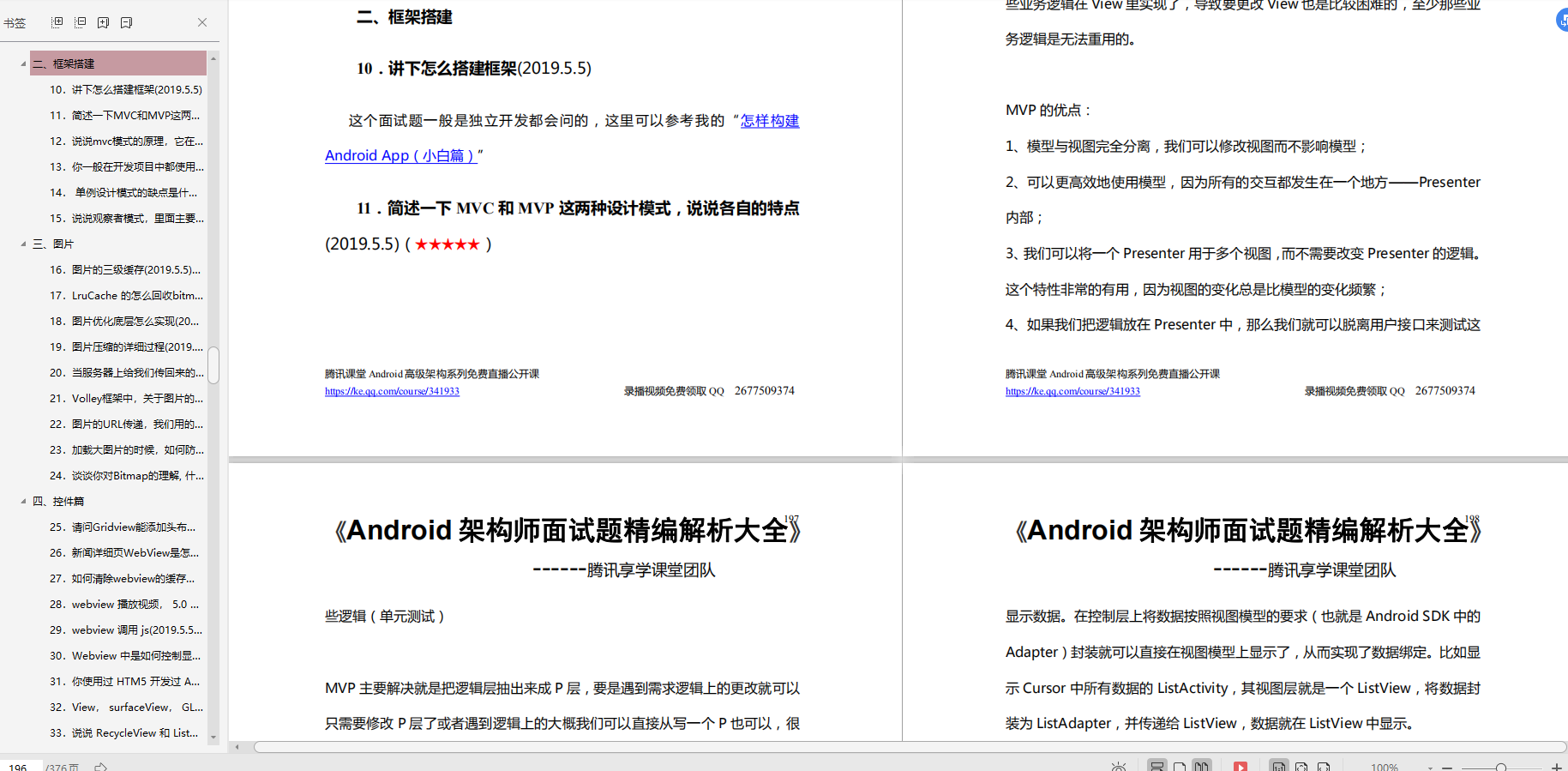Open the ke.qq.com course link on left page
Screen dimensions: 1568x771
pos(392,391)
